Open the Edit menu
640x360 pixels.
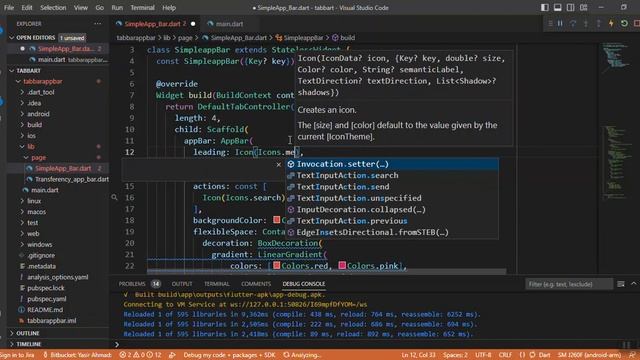(27, 7)
